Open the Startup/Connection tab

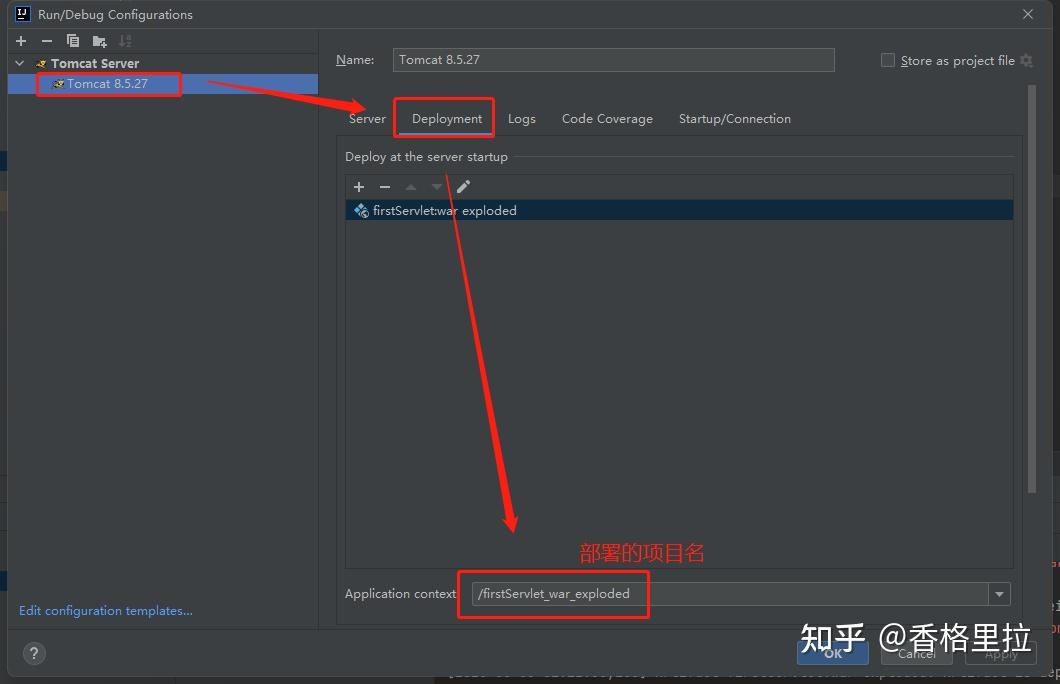tap(734, 118)
